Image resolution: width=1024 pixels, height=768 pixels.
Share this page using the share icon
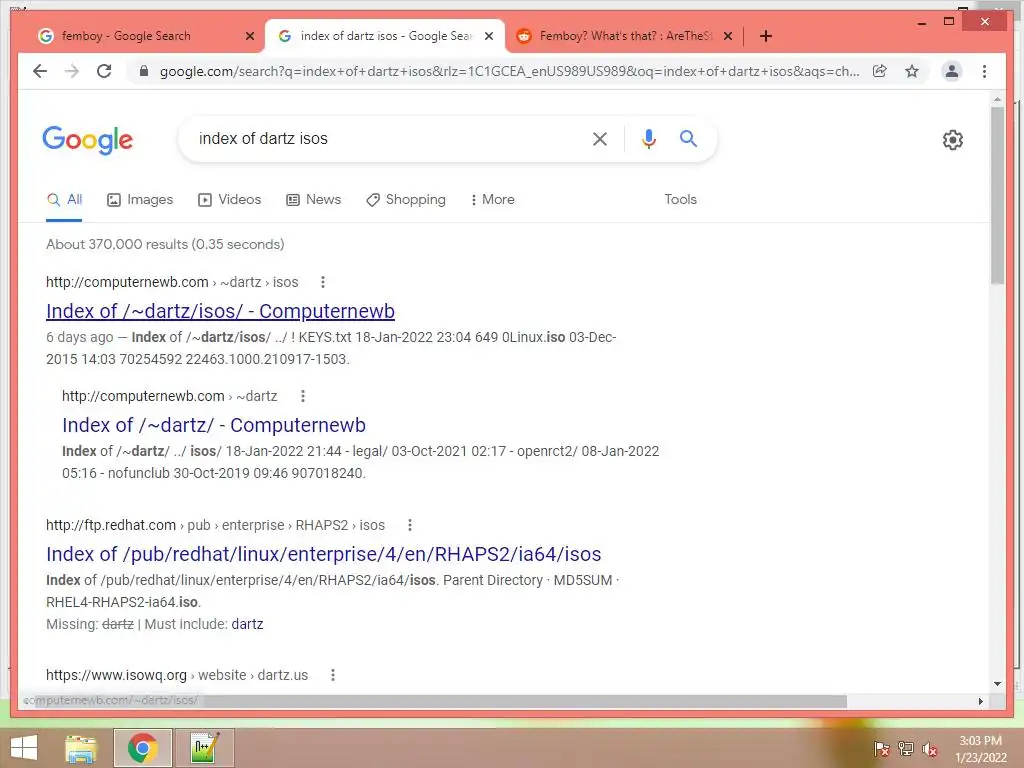880,71
